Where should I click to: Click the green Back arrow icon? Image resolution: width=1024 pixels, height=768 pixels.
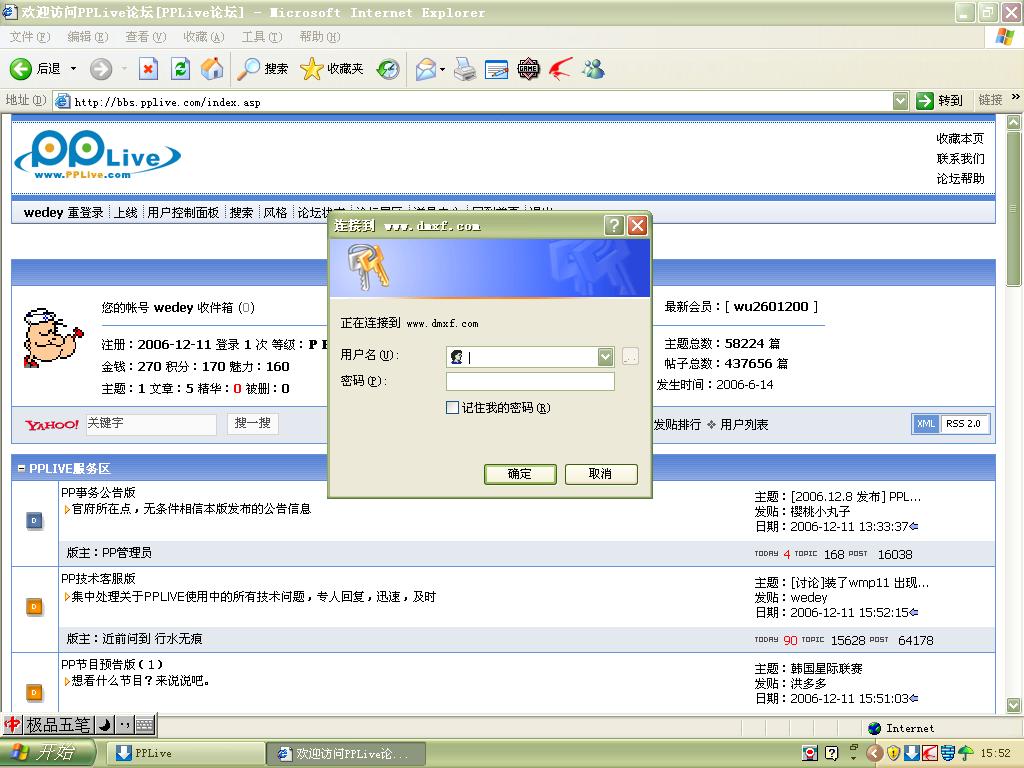tap(20, 69)
